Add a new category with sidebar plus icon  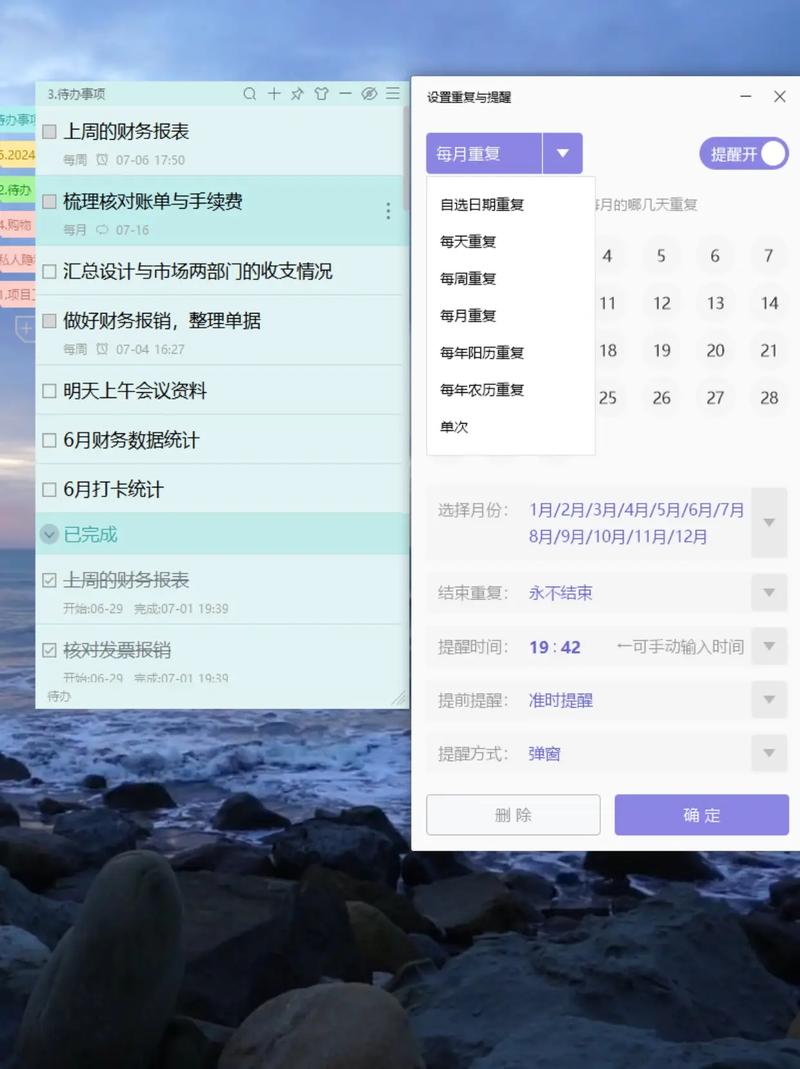coord(25,329)
